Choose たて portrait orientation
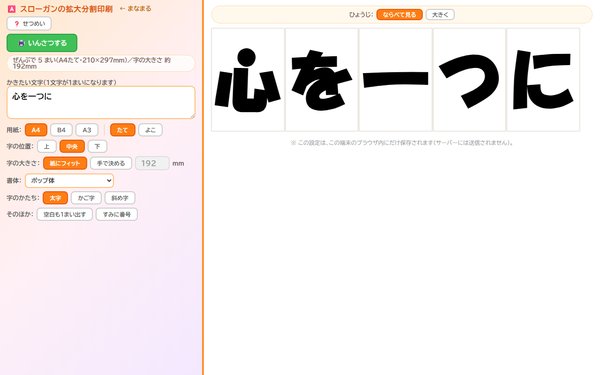 click(122, 130)
